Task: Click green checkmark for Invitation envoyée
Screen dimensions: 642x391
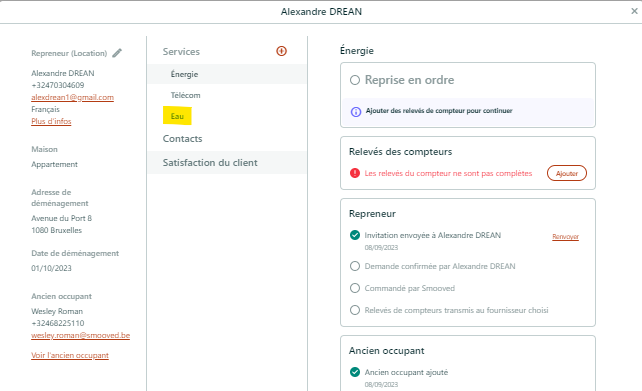Action: [355, 235]
